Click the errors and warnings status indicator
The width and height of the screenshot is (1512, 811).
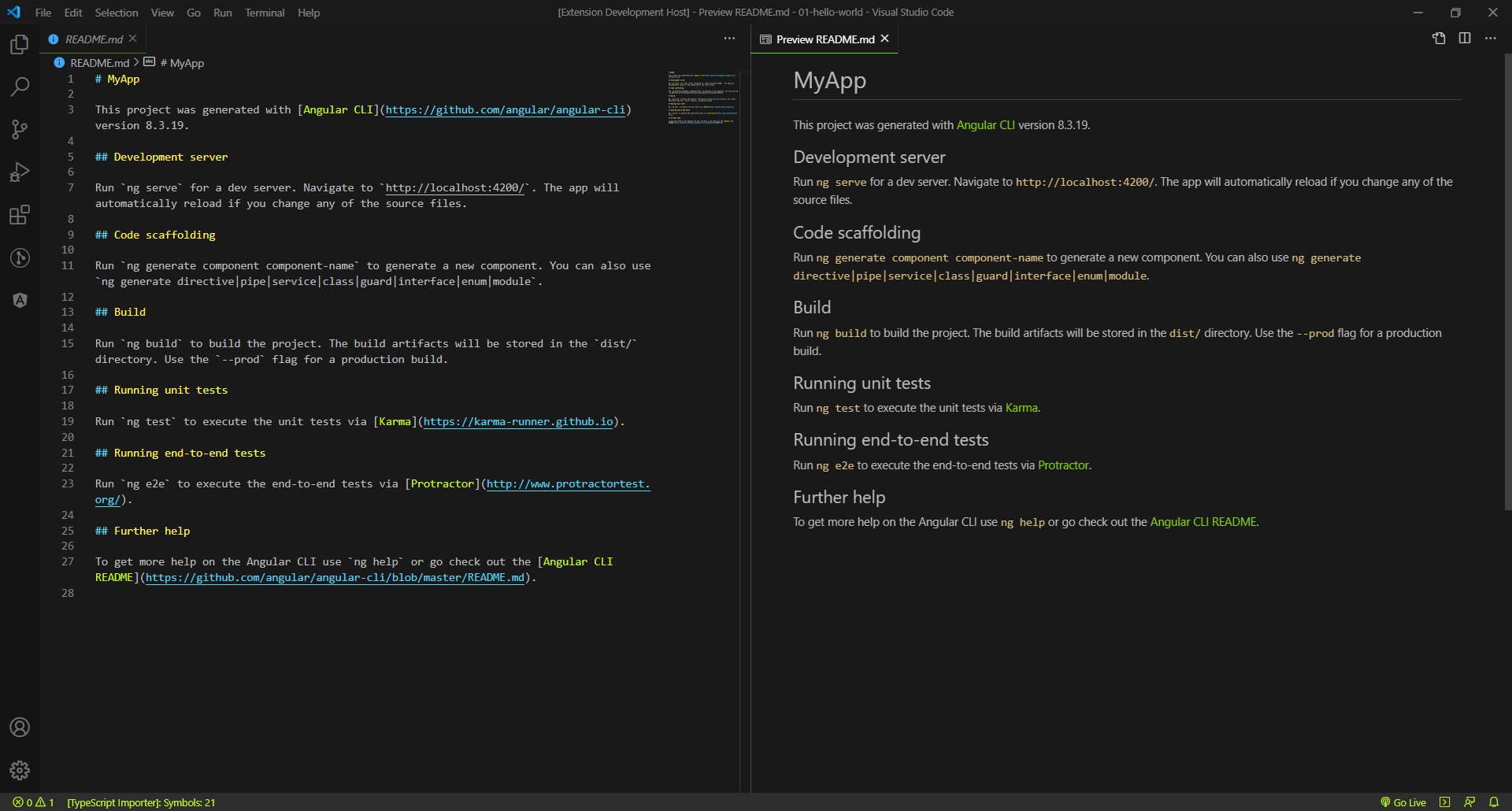click(34, 802)
